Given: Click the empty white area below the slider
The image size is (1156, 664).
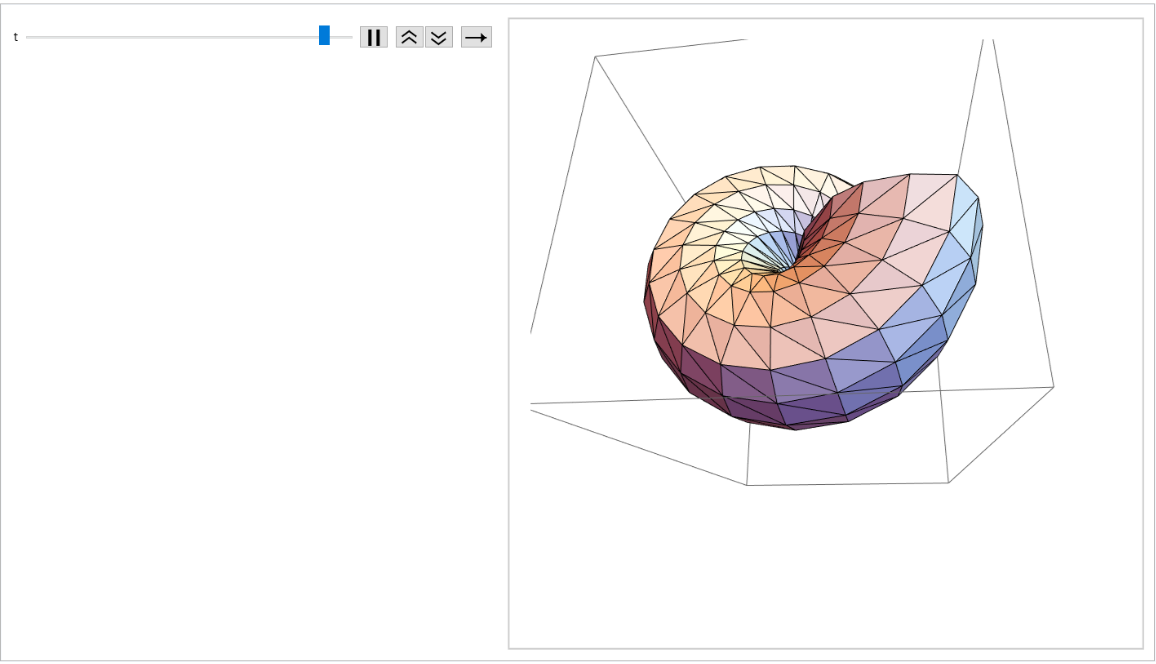Looking at the screenshot, I should 250,350.
